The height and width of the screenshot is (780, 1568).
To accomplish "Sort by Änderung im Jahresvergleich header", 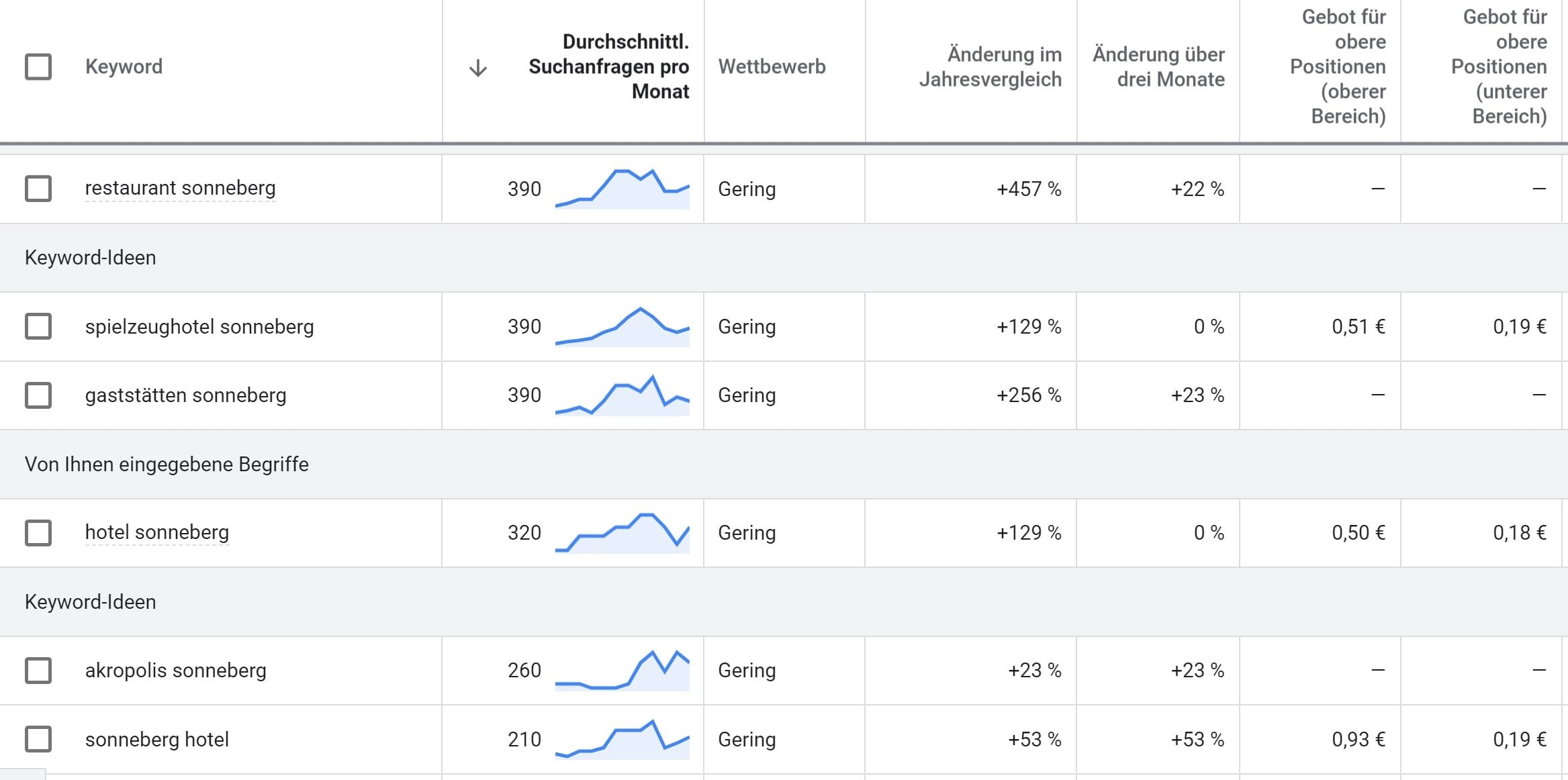I will tap(990, 66).
